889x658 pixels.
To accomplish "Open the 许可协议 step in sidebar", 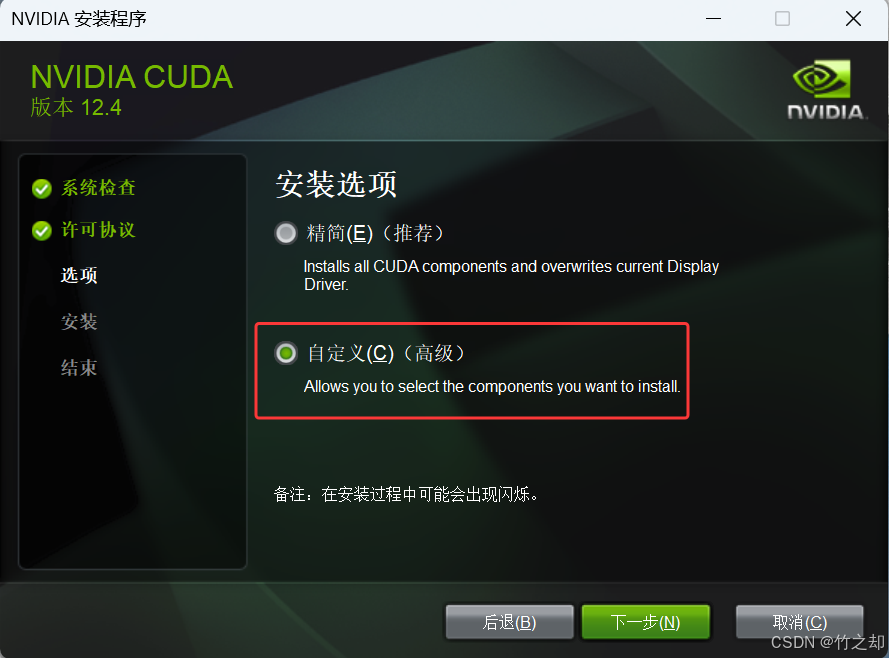I will [x=98, y=230].
